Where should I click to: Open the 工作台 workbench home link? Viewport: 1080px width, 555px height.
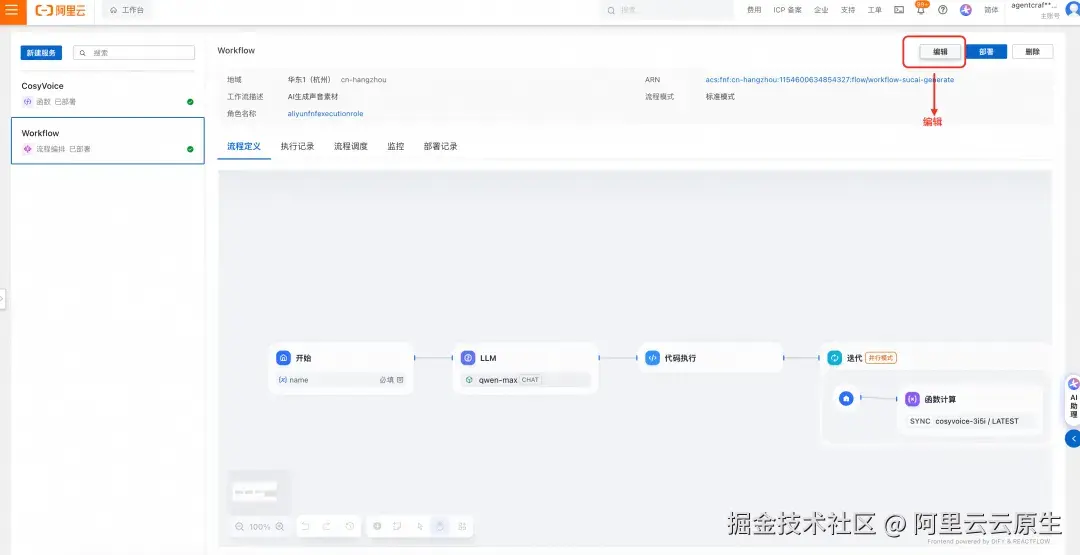pyautogui.click(x=127, y=10)
